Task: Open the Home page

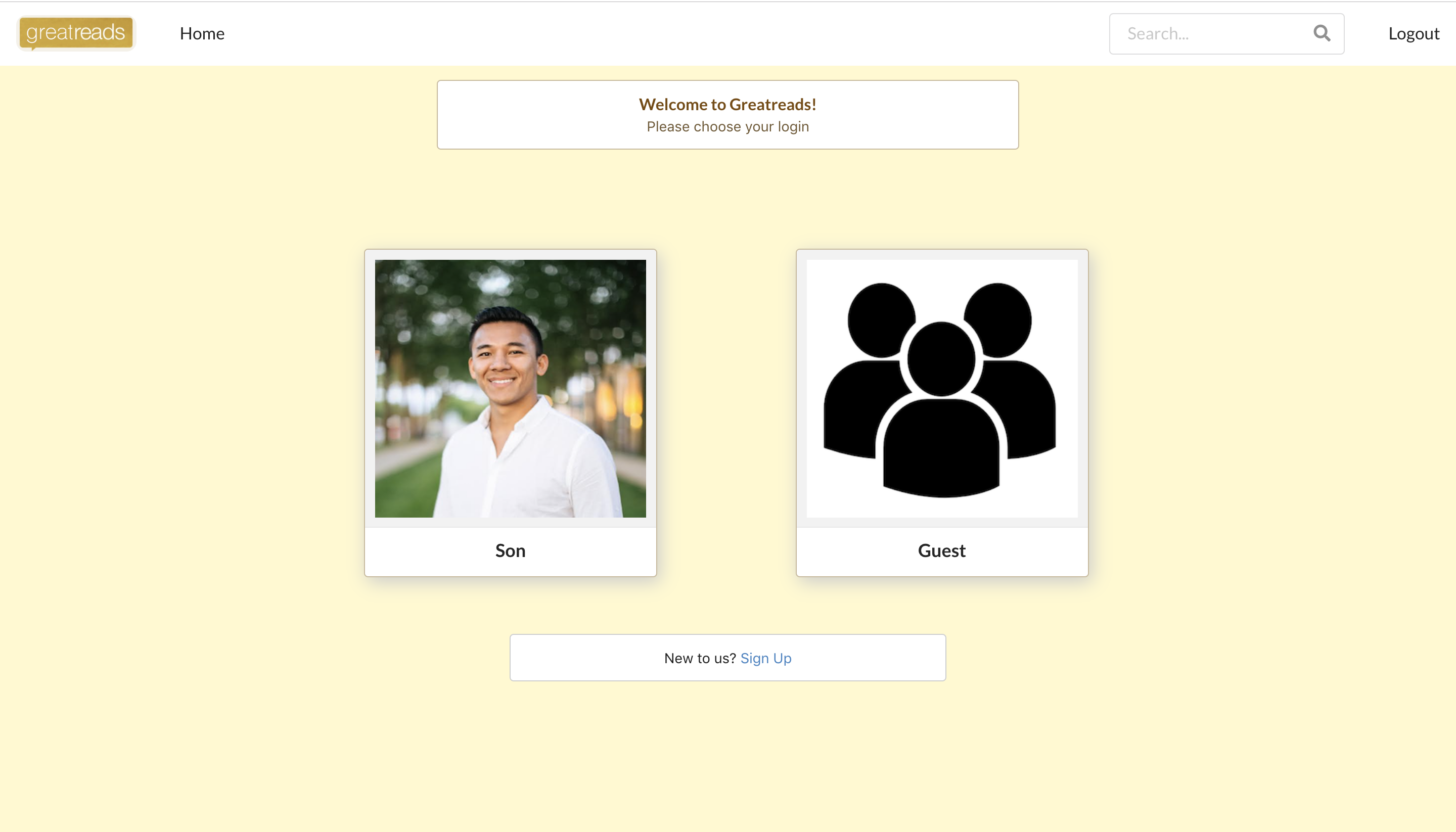Action: click(x=202, y=33)
